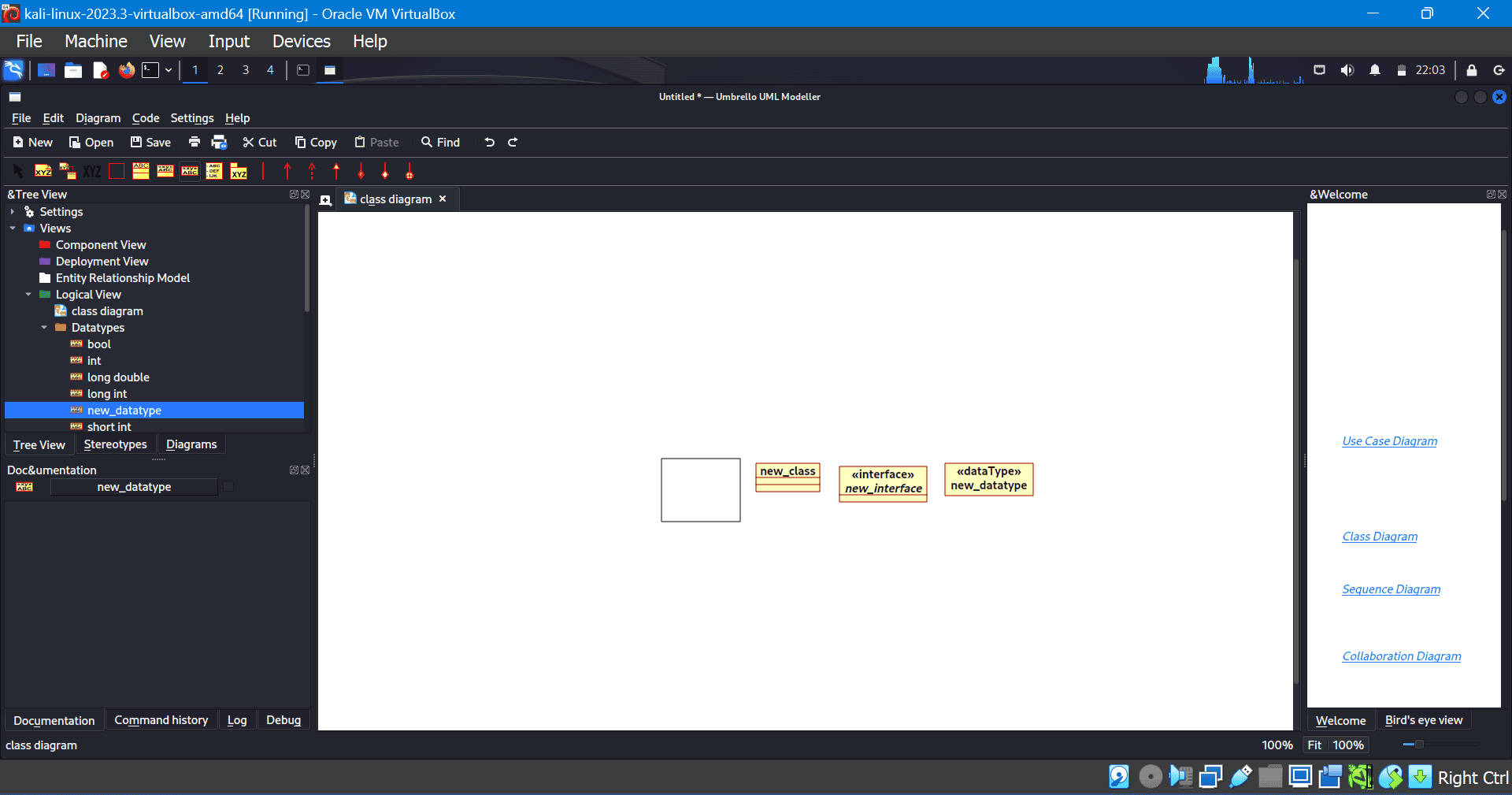Viewport: 1512px width, 795px height.
Task: Select bool under Datatypes
Action: (99, 344)
